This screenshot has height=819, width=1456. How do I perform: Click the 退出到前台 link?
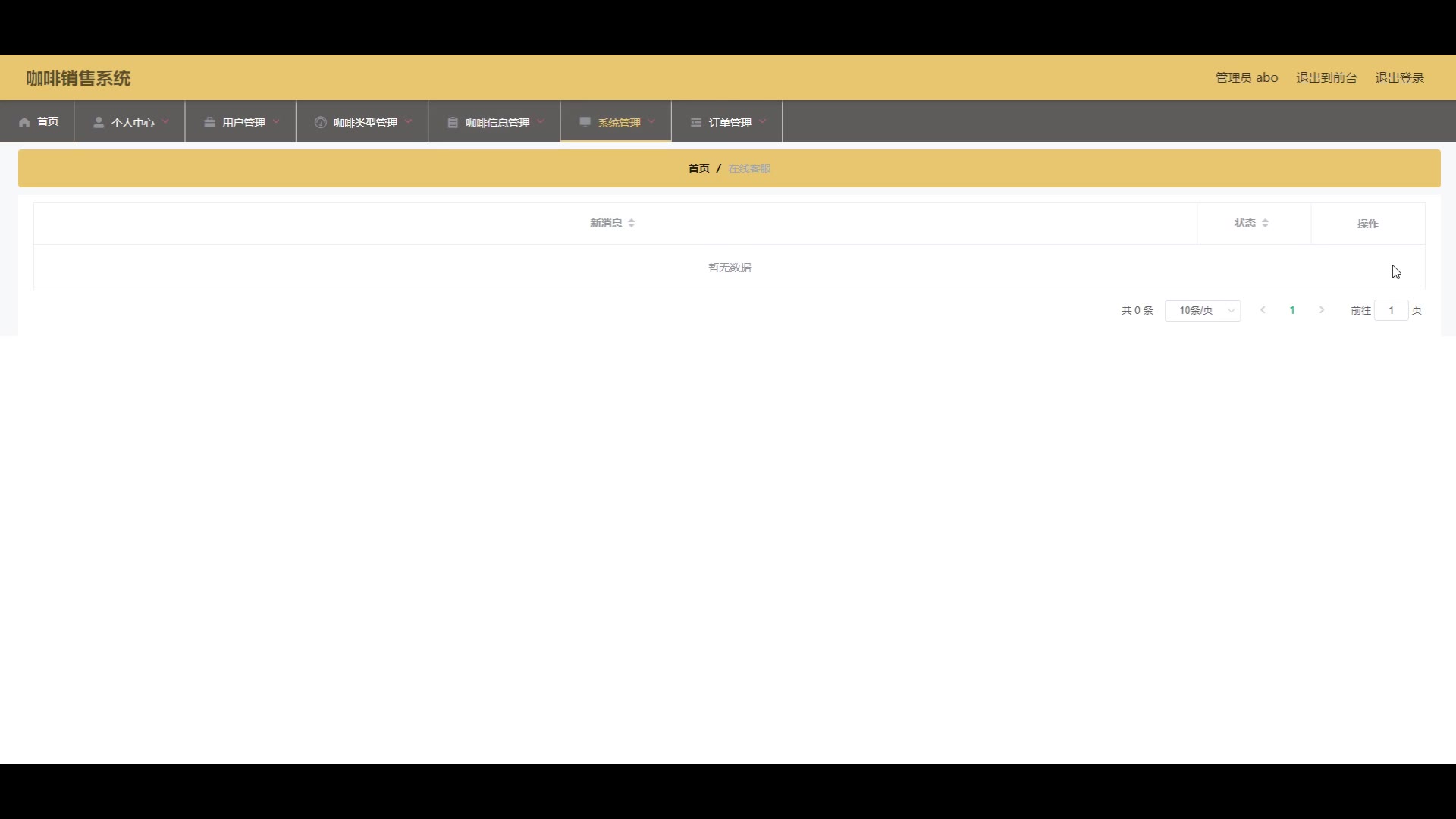pos(1326,77)
